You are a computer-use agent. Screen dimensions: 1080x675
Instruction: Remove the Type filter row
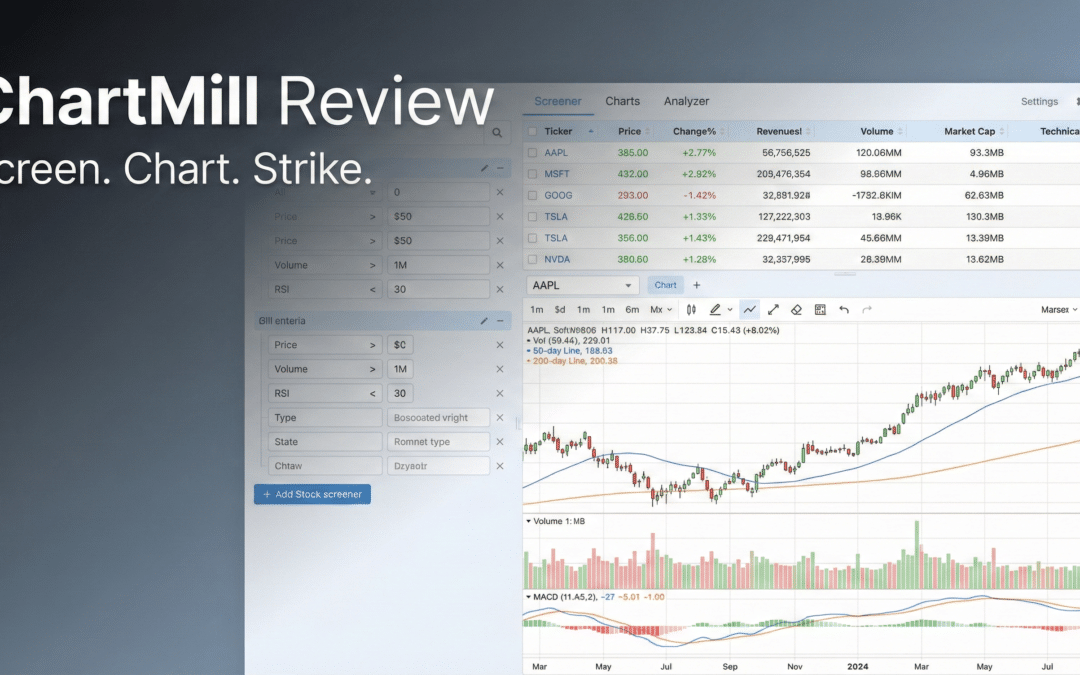(500, 417)
